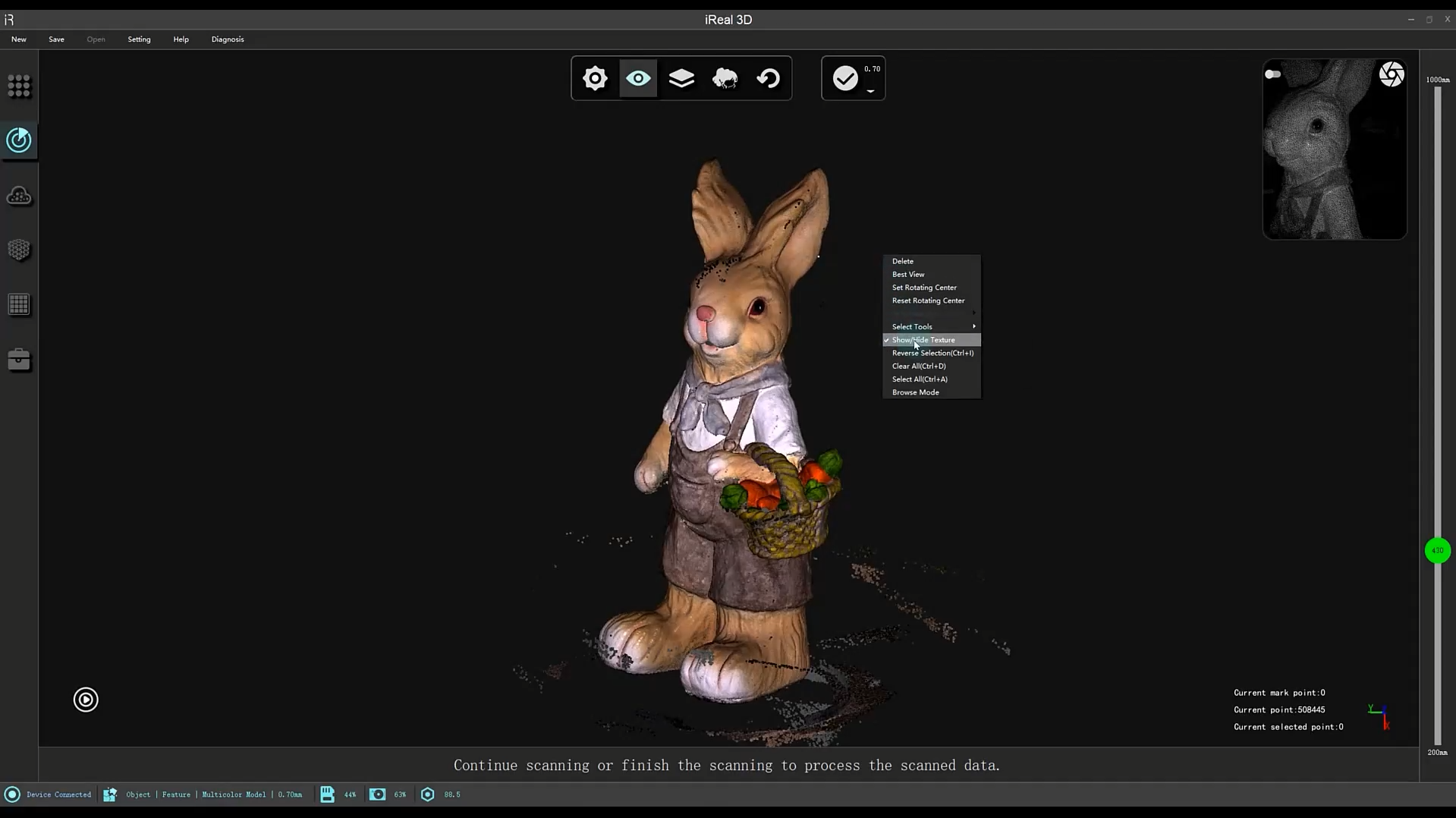Click the stacked layers icon in toolbar
The height and width of the screenshot is (818, 1456).
(x=681, y=78)
